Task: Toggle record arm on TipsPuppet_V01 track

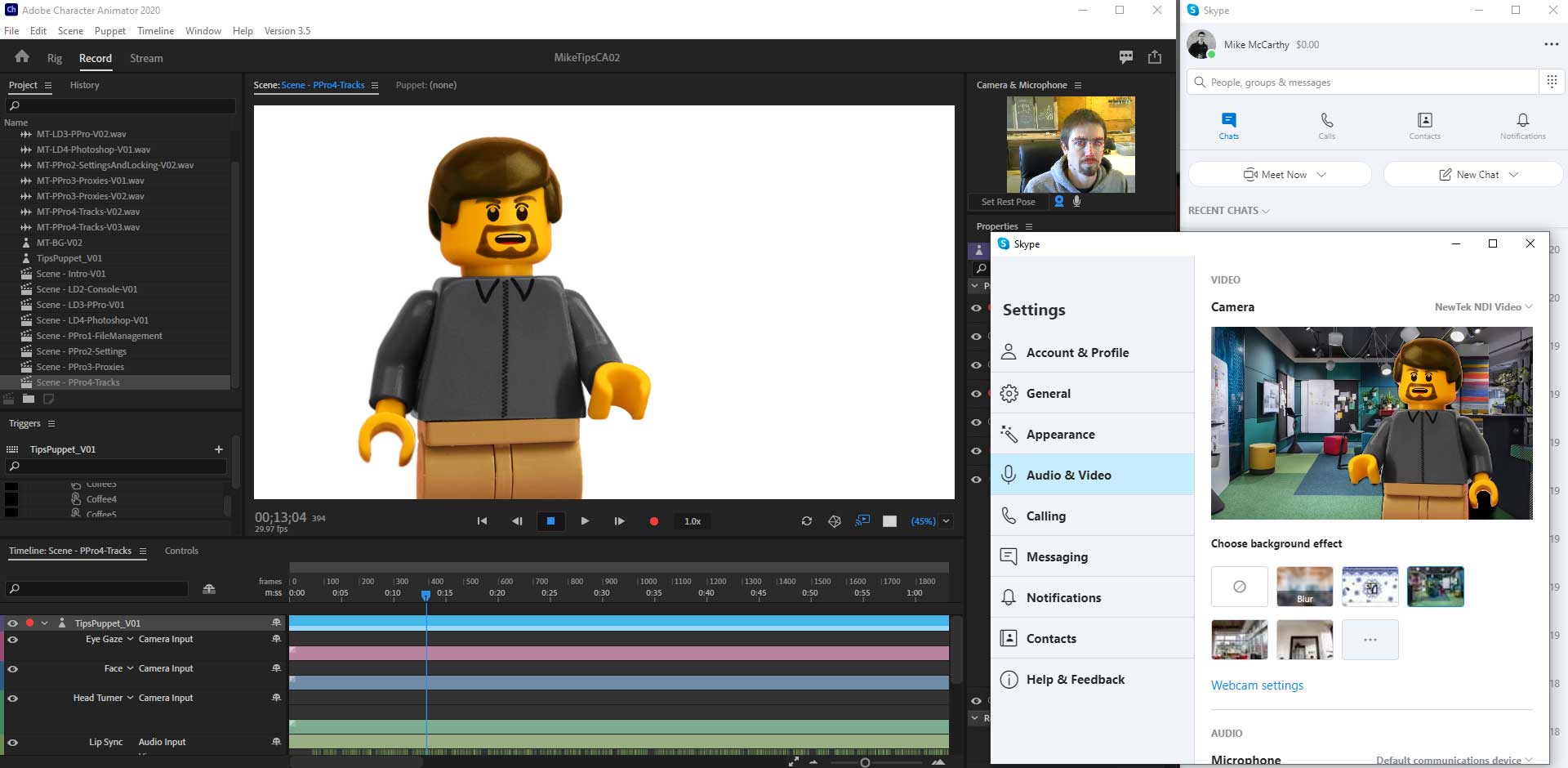Action: [29, 623]
